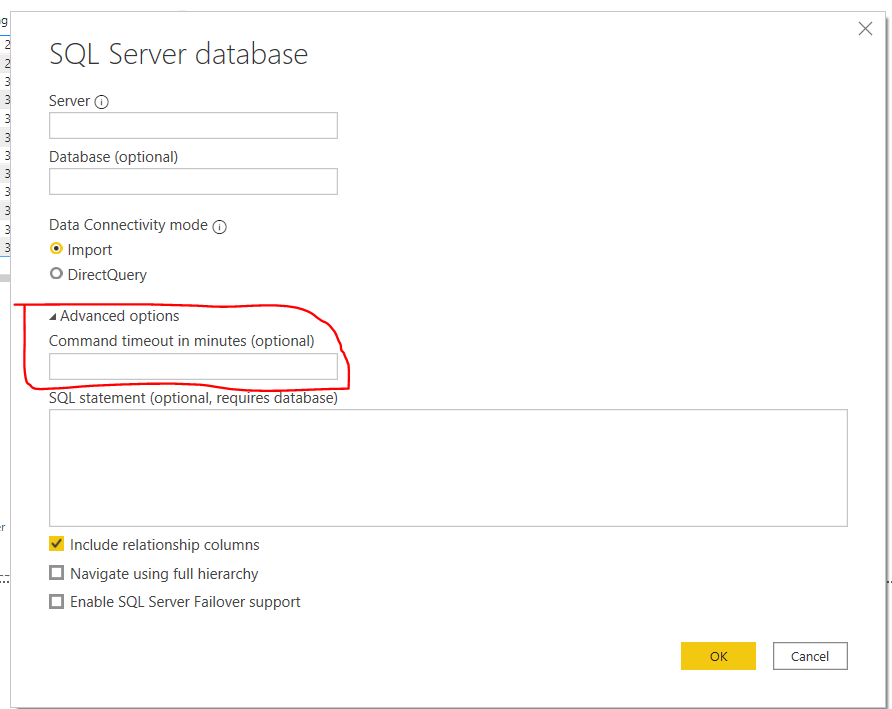Disable Include relationship columns
Image resolution: width=892 pixels, height=709 pixels.
(x=56, y=544)
